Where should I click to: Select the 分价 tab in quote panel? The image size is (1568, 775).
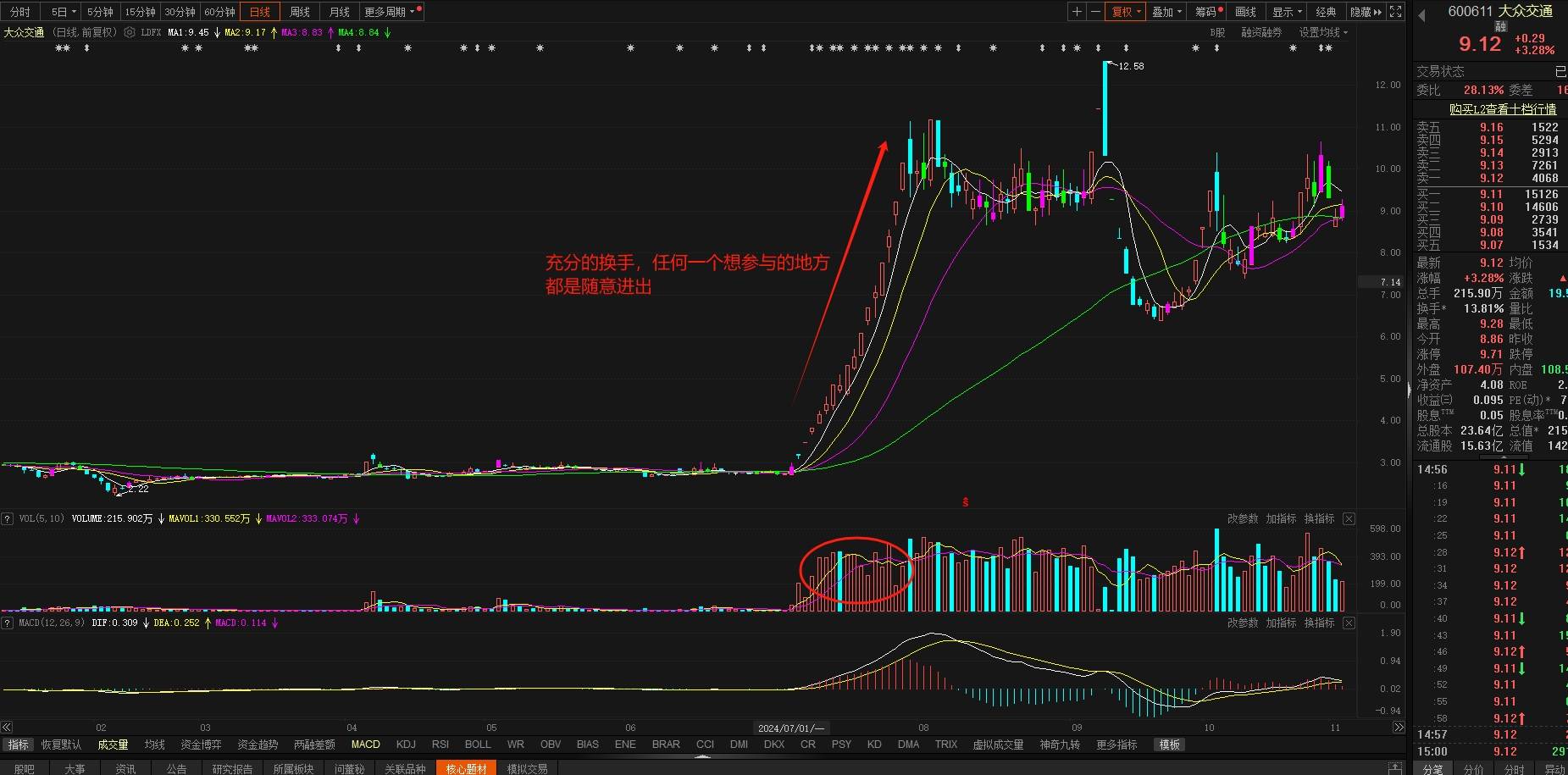[x=1474, y=768]
